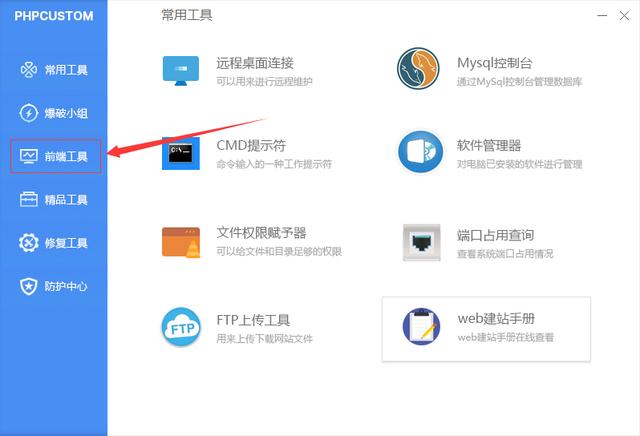The image size is (640, 436).
Task: Close the PHPCUSTOM window
Action: coord(624,16)
